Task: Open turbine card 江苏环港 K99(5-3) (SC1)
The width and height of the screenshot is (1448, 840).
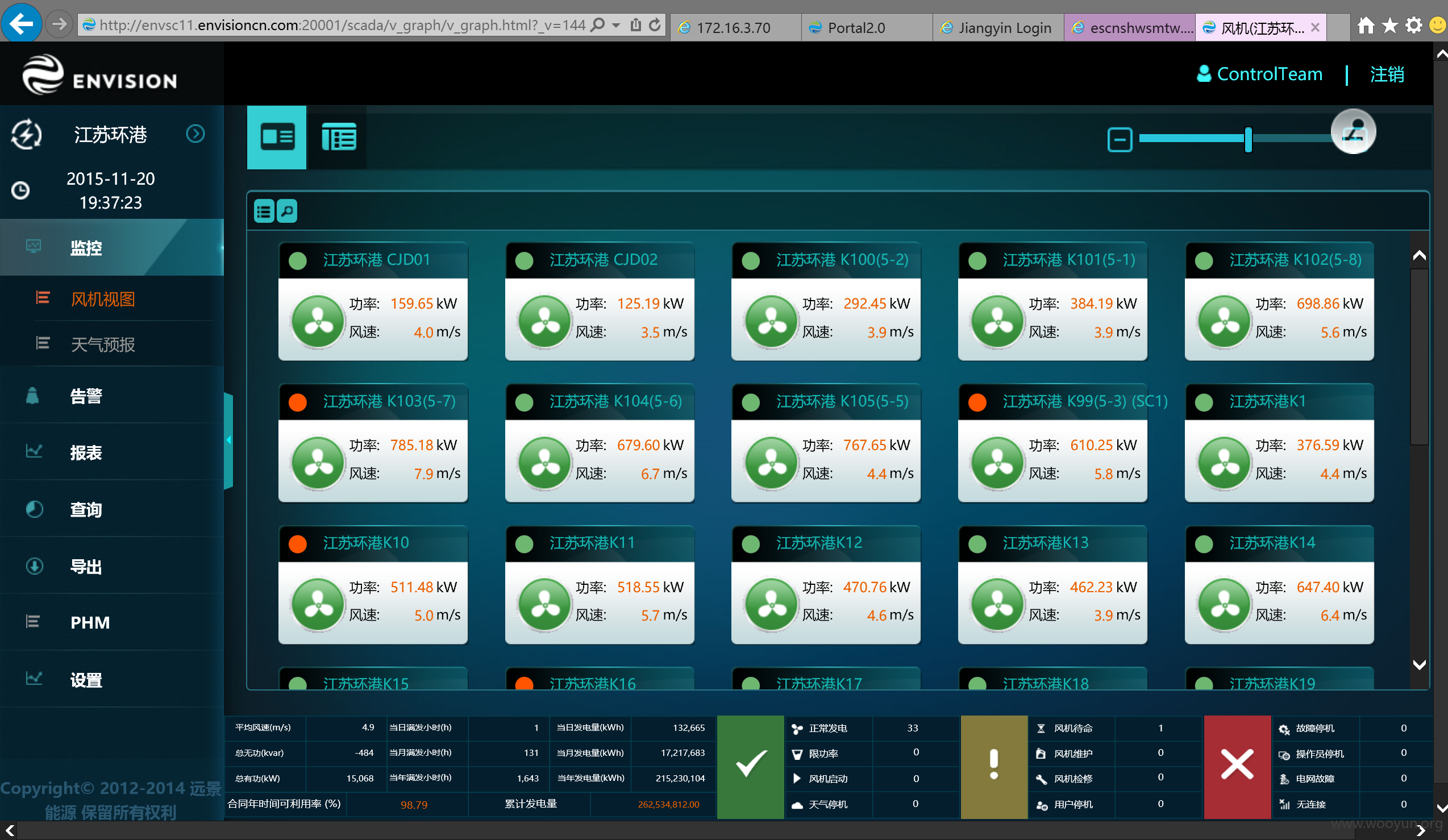Action: click(1052, 443)
